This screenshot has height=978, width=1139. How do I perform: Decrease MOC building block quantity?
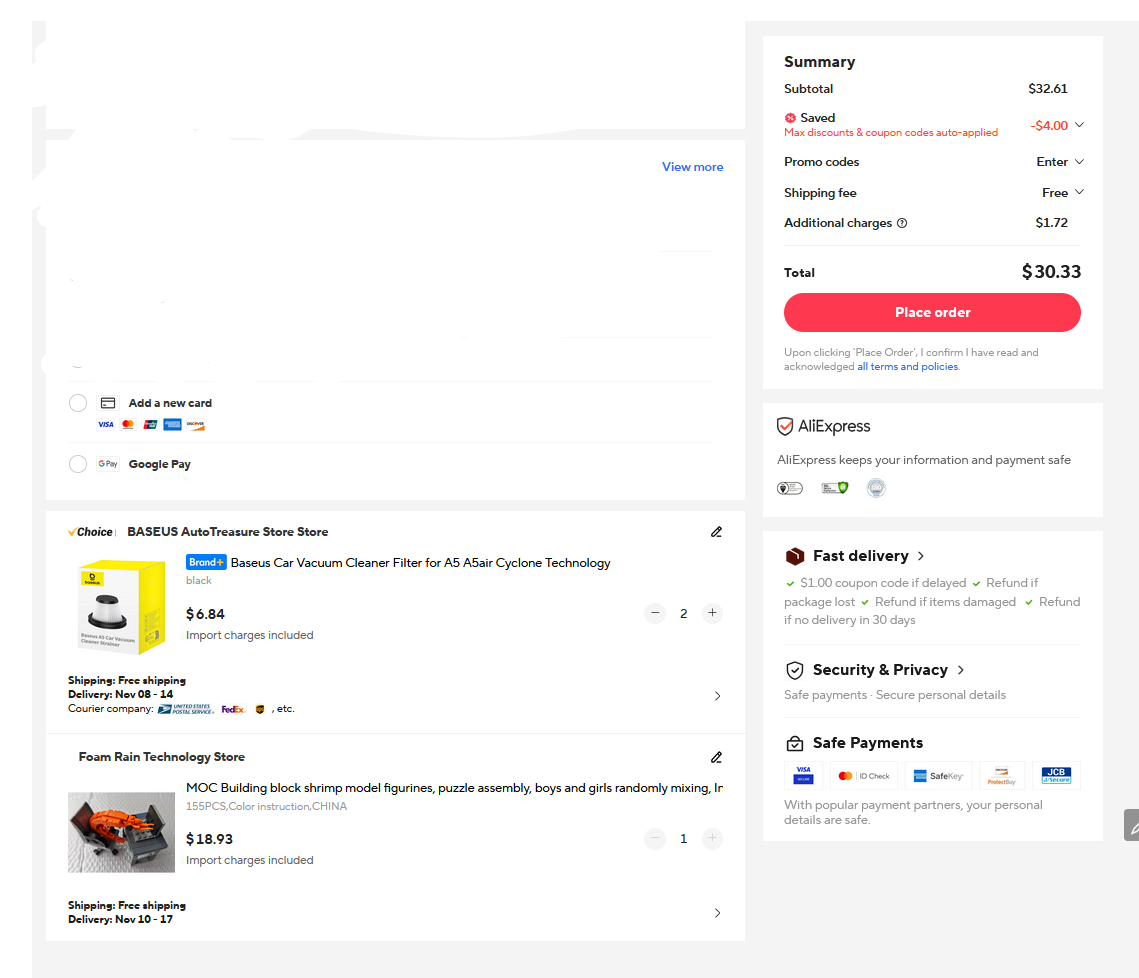[x=654, y=838]
